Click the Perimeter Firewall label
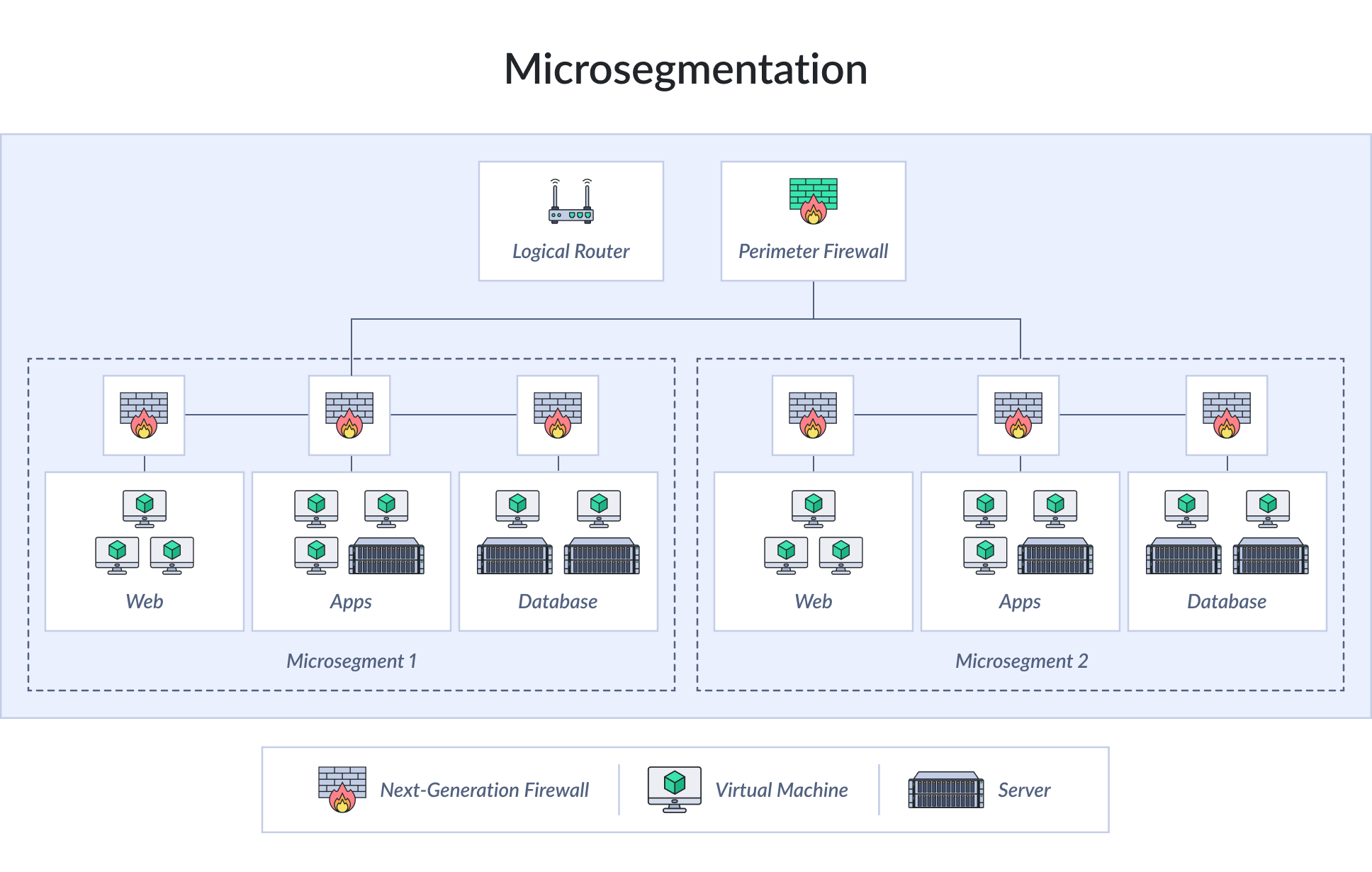1372x872 pixels. point(814,252)
